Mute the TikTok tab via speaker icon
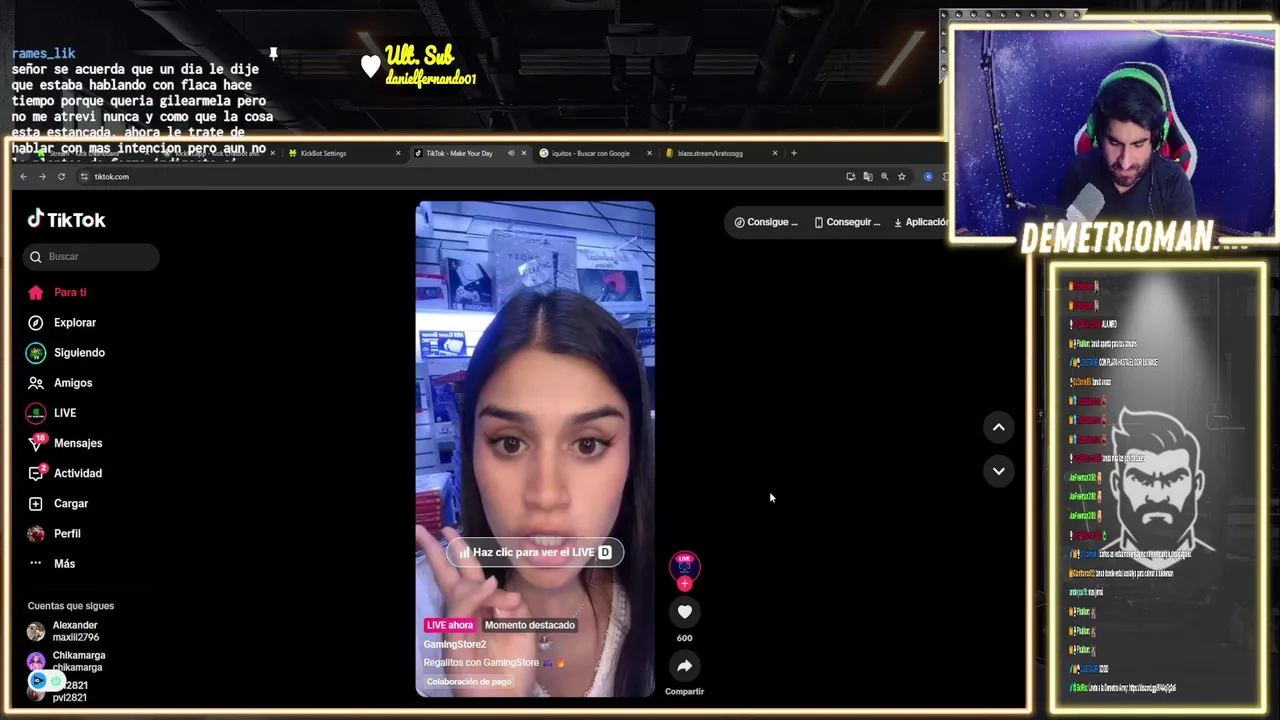 [x=511, y=153]
